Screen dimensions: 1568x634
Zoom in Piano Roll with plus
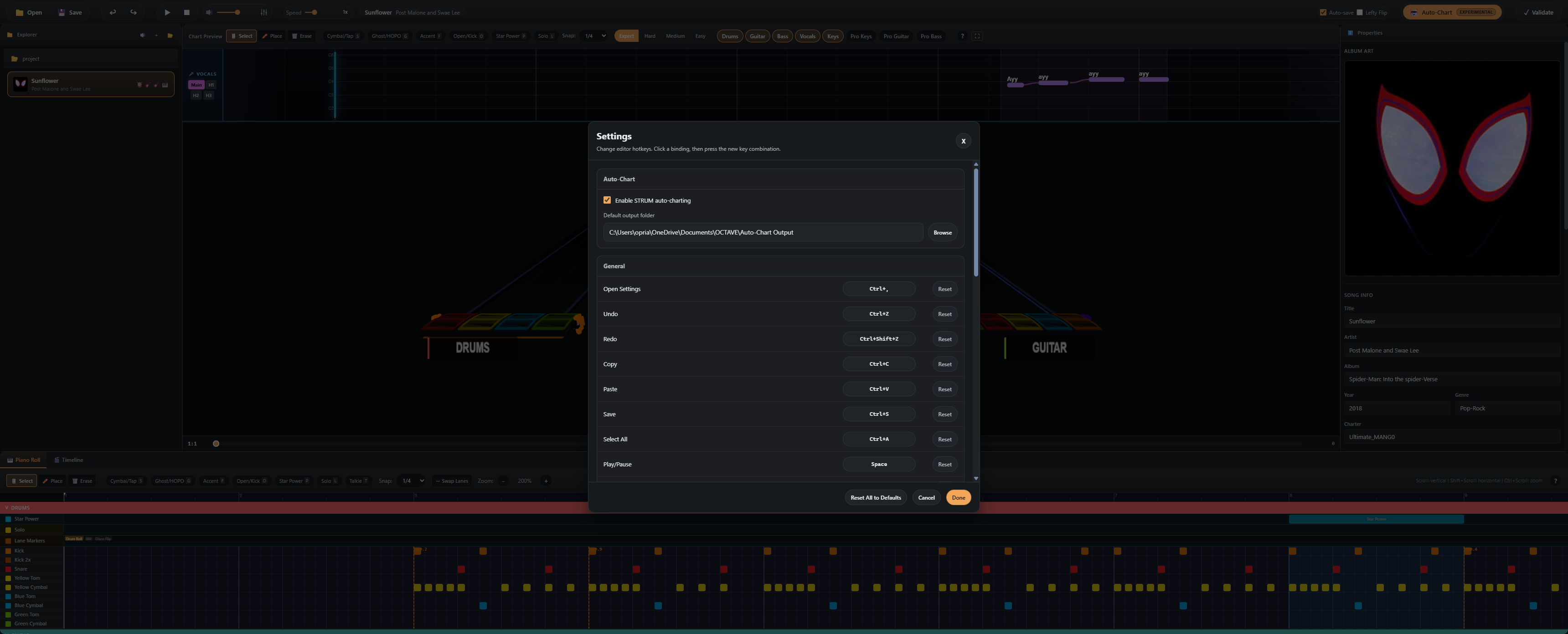(x=546, y=481)
